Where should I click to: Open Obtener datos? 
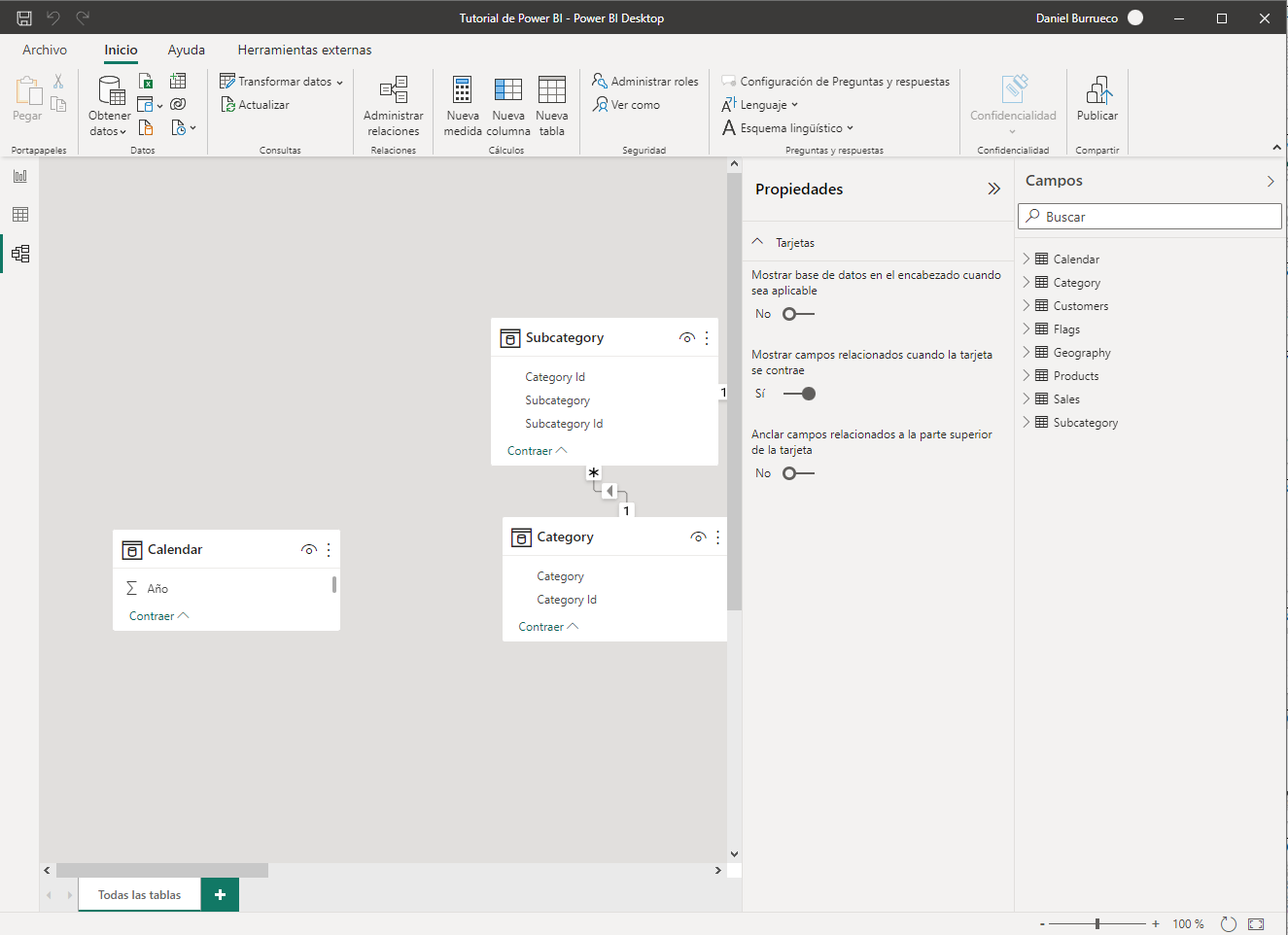(110, 92)
